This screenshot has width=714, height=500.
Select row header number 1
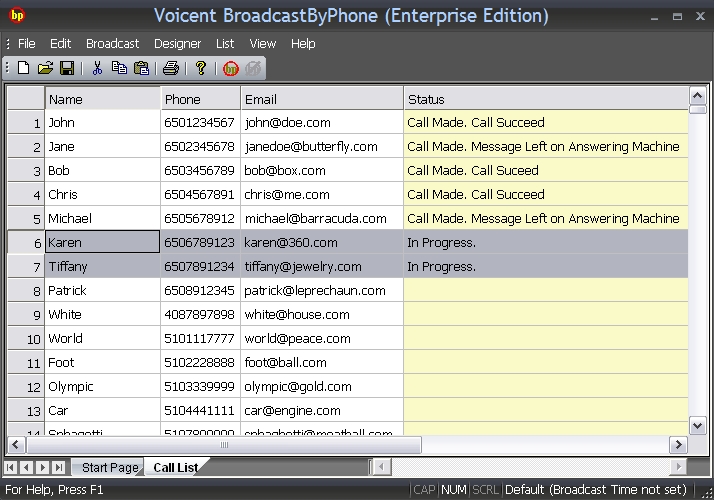pyautogui.click(x=26, y=122)
